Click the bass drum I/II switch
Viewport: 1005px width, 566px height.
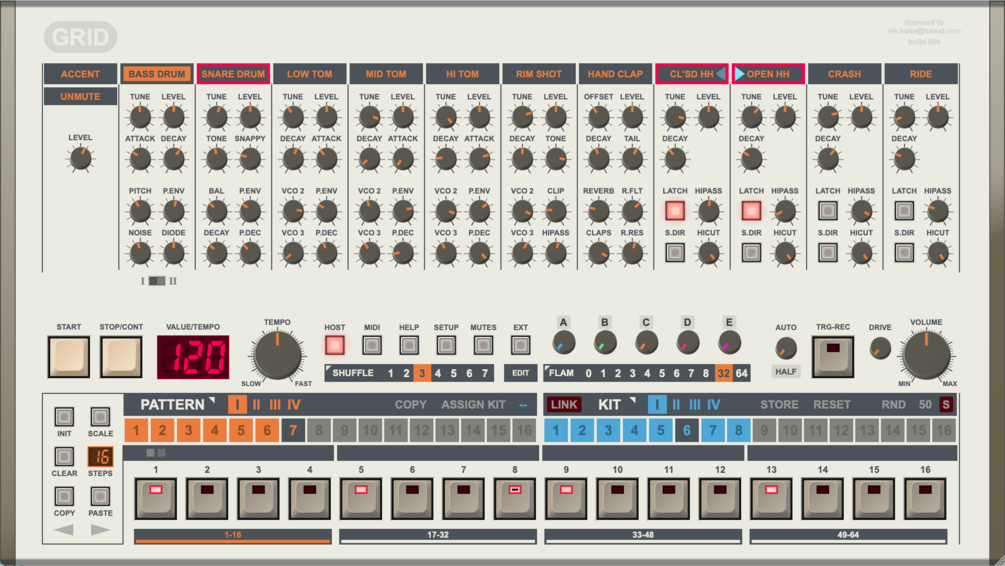coord(157,281)
